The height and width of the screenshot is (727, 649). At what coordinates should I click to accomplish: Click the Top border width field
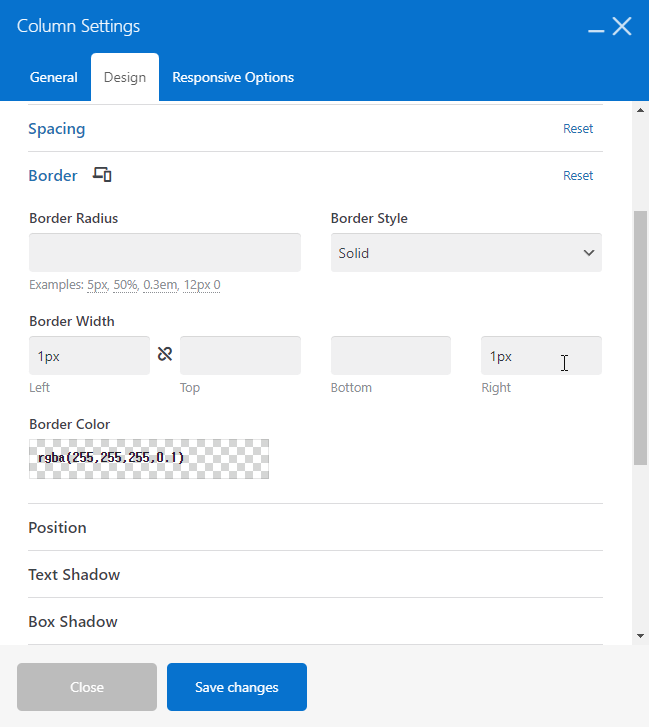(240, 356)
